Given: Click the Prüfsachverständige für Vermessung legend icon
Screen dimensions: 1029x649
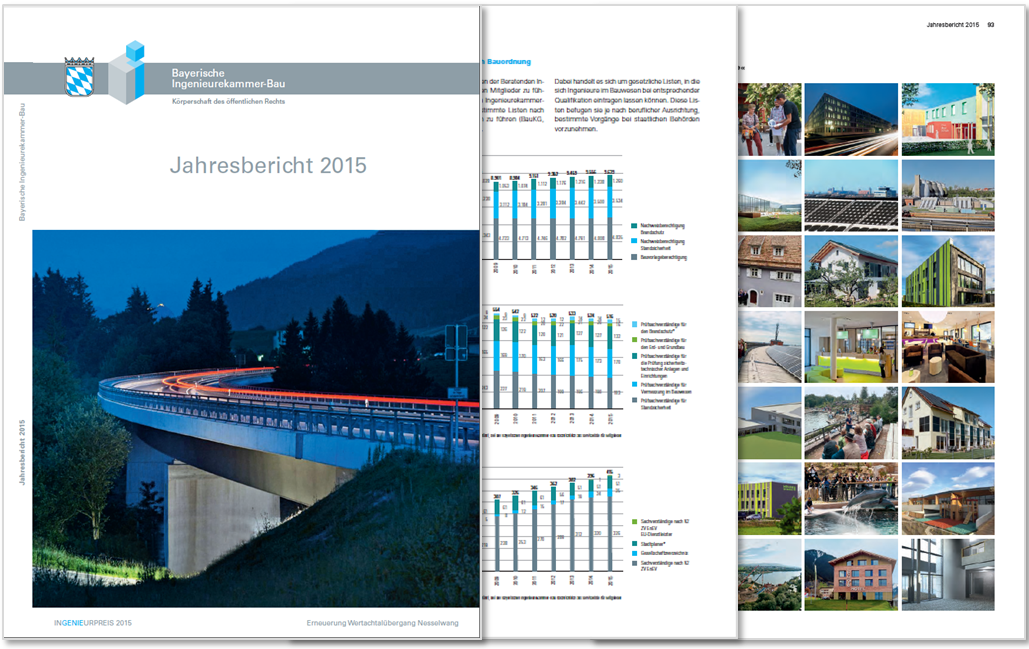Looking at the screenshot, I should point(634,383).
